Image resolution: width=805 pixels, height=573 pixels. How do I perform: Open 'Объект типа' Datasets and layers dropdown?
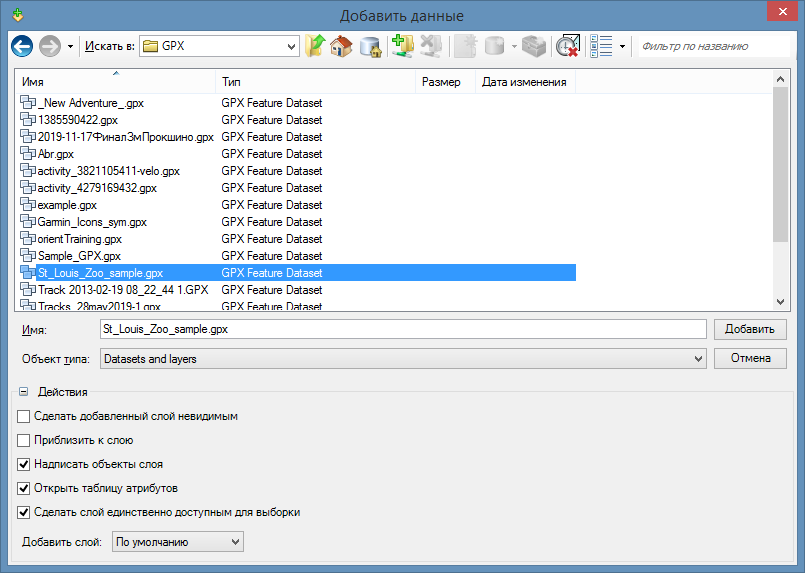(403, 359)
